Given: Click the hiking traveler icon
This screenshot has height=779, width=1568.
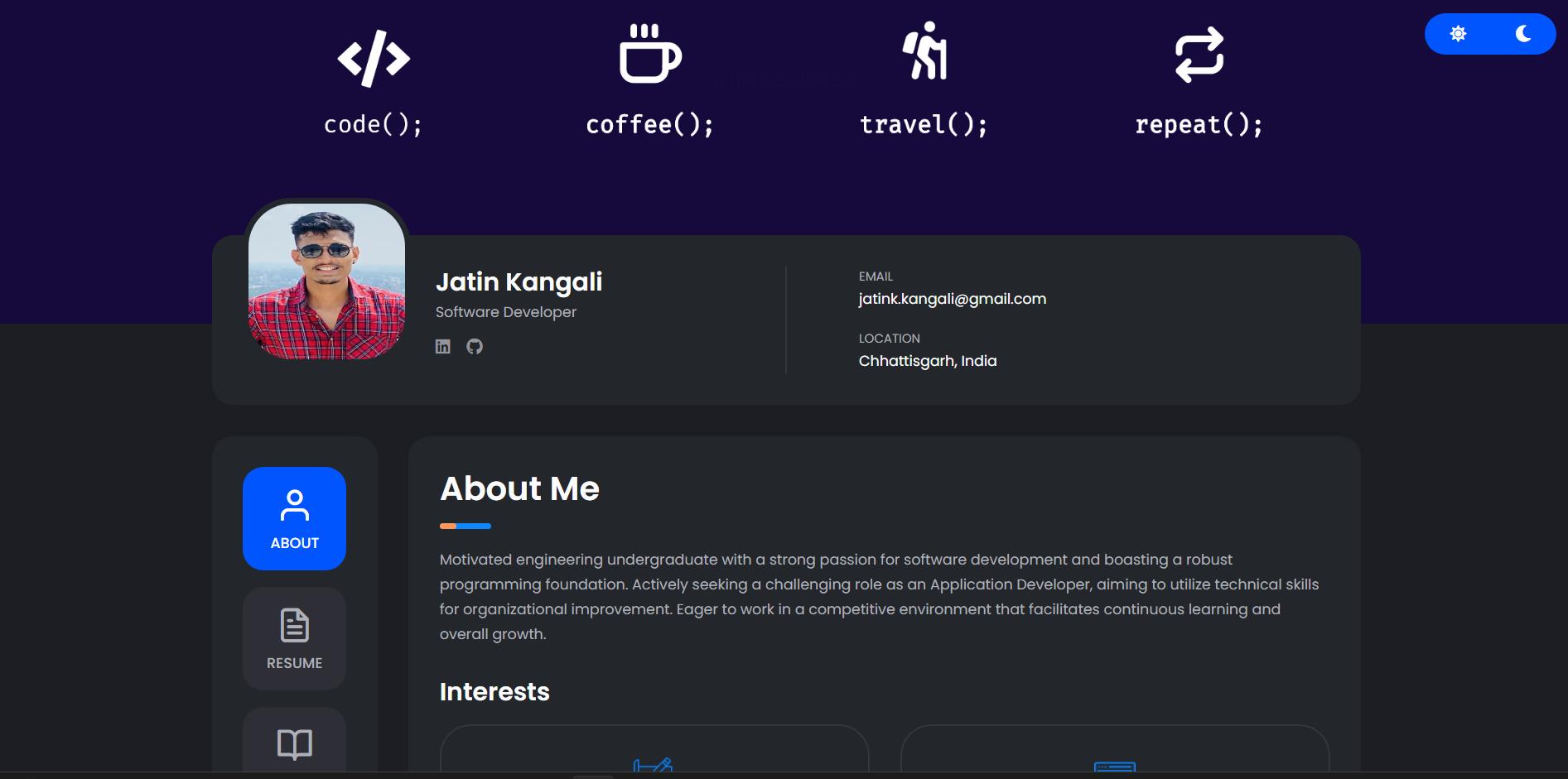Looking at the screenshot, I should pyautogui.click(x=924, y=50).
